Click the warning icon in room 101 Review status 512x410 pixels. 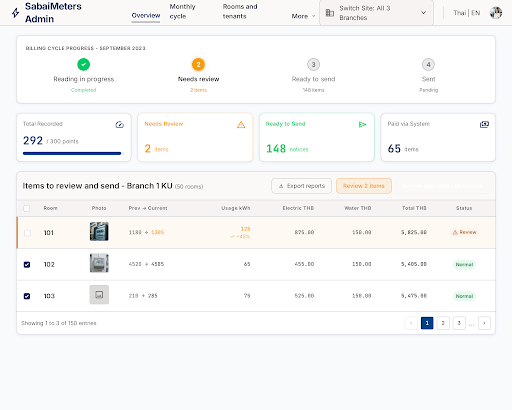pyautogui.click(x=455, y=232)
